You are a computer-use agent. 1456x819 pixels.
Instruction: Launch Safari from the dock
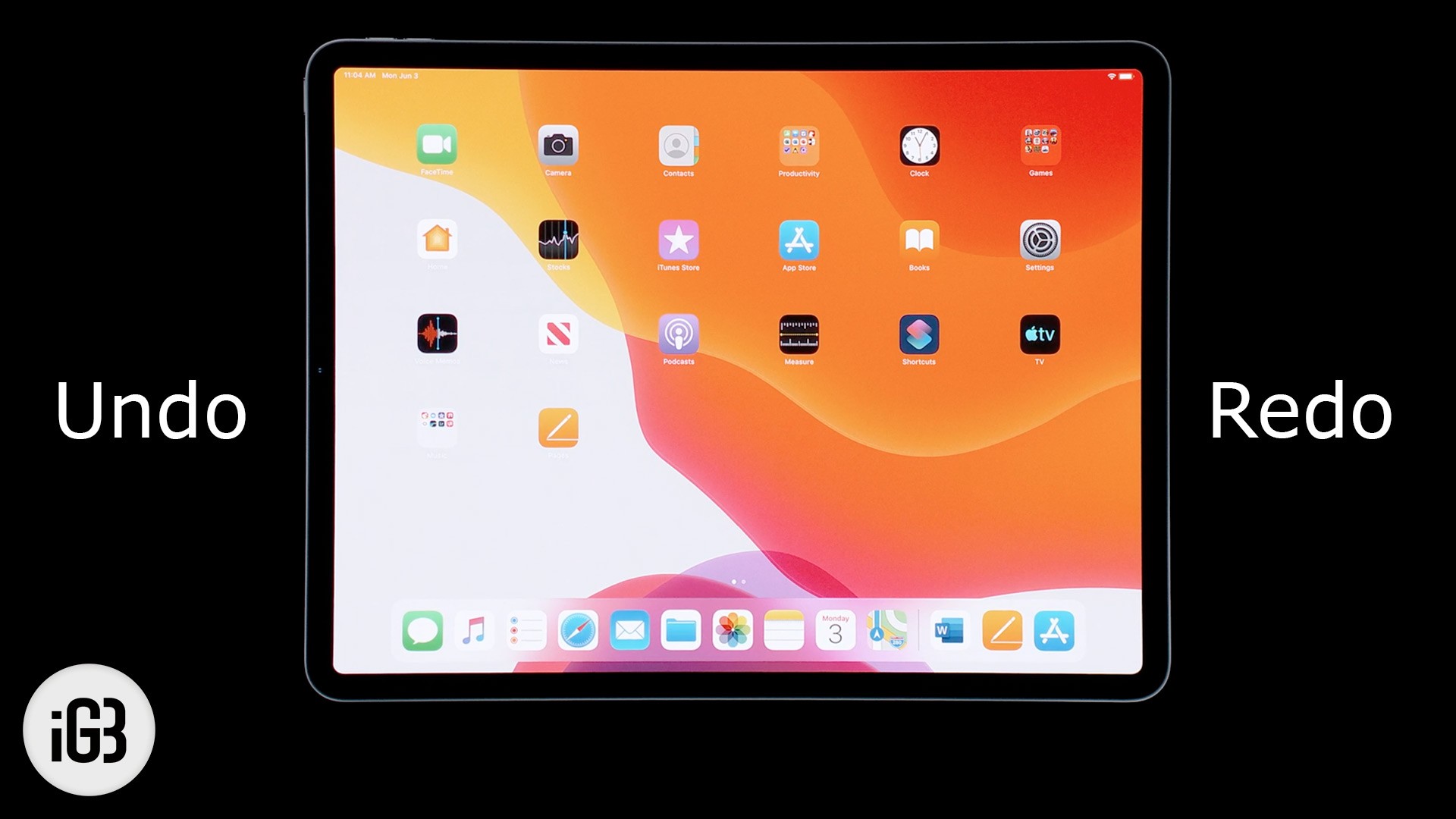click(577, 632)
